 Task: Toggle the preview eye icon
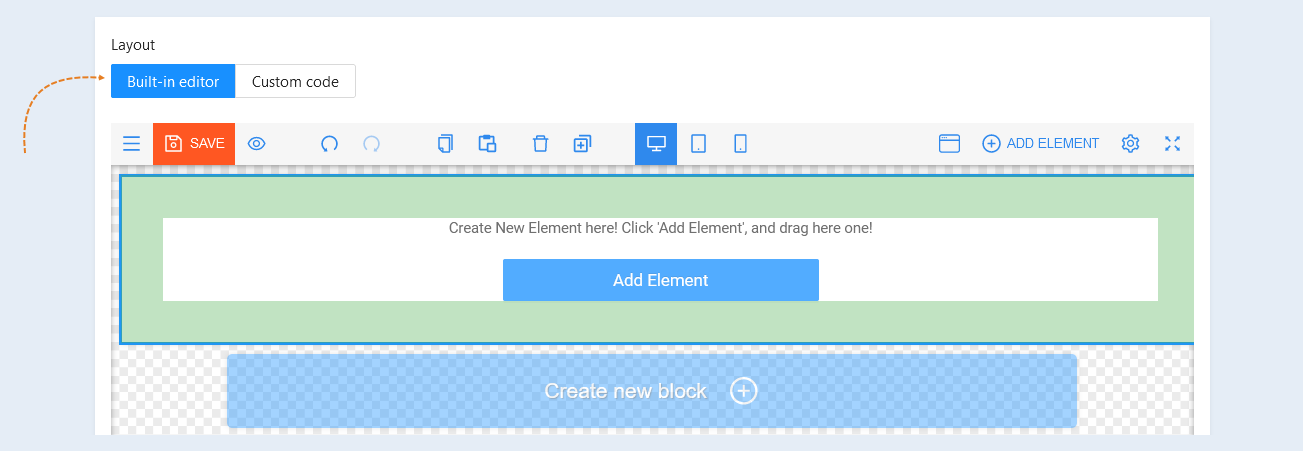[x=257, y=144]
